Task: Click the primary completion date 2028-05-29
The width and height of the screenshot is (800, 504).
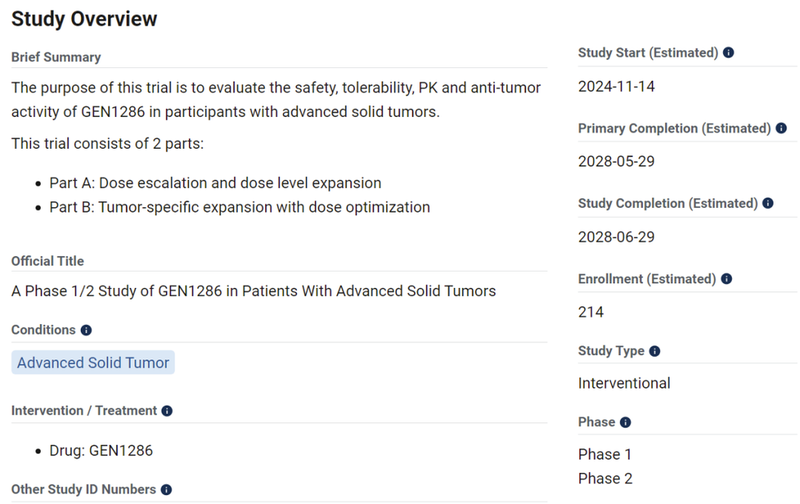Action: pos(616,162)
